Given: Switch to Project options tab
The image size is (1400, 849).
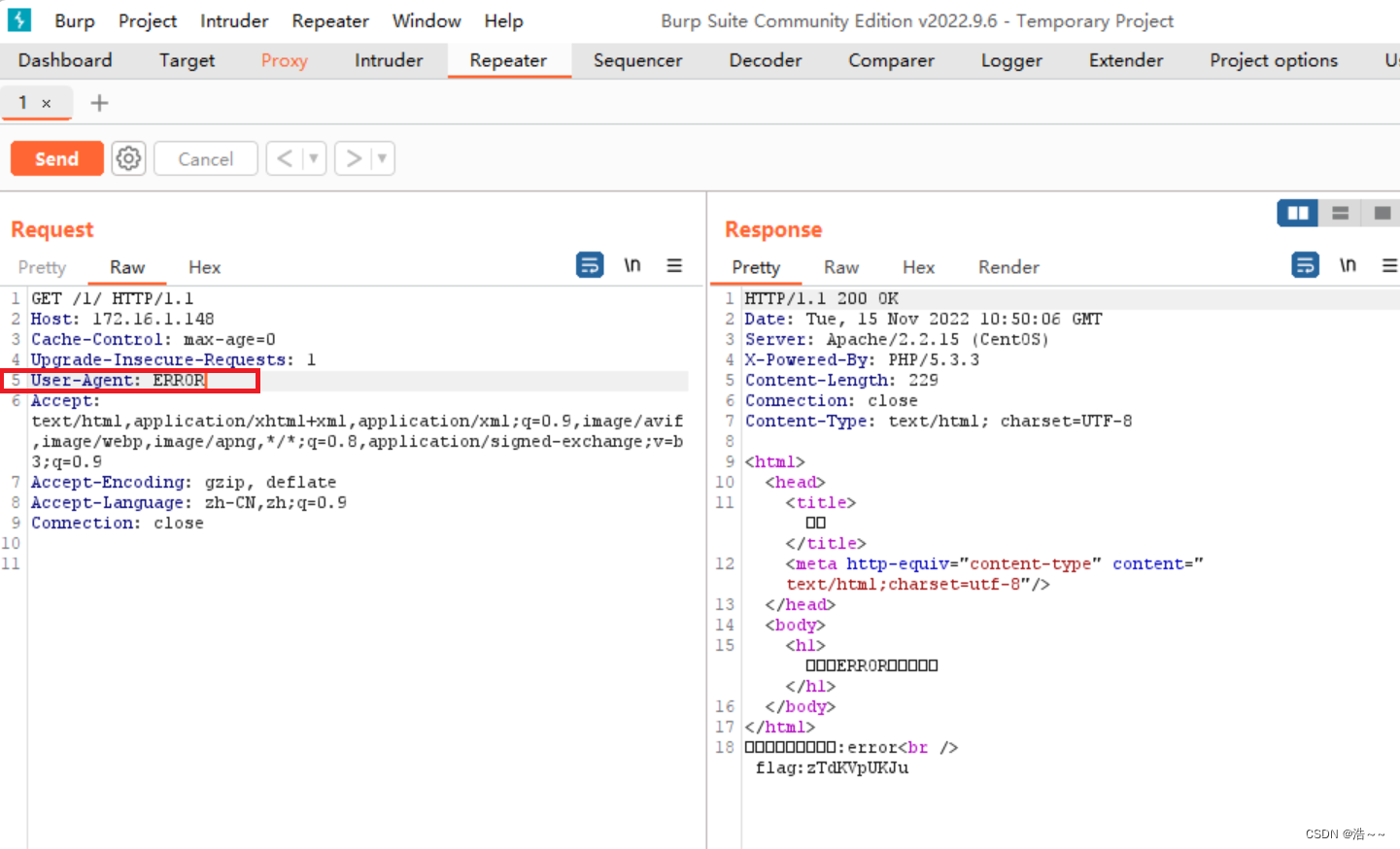Looking at the screenshot, I should tap(1274, 60).
